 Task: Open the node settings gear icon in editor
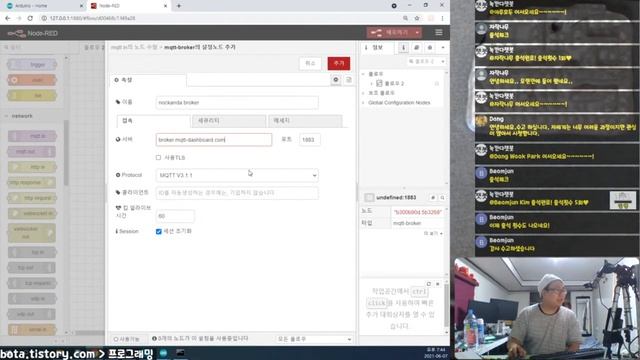pyautogui.click(x=336, y=80)
